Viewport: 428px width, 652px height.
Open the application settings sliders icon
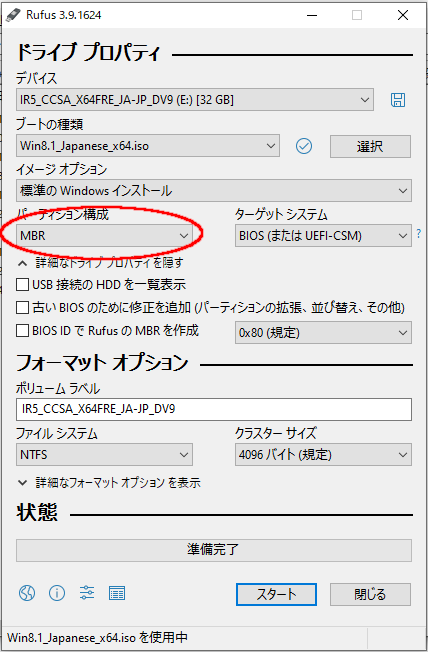click(87, 593)
